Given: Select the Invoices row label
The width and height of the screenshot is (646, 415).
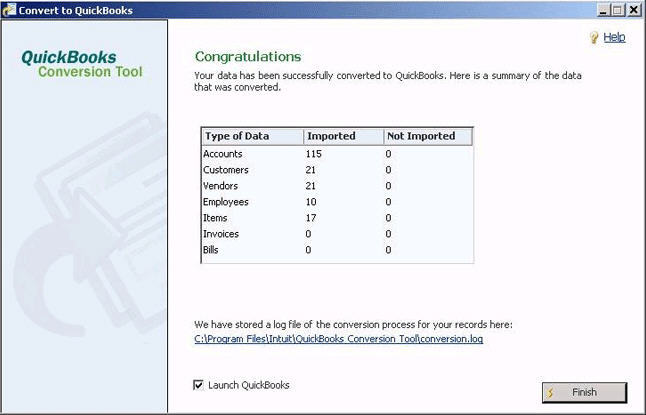Looking at the screenshot, I should tap(221, 234).
